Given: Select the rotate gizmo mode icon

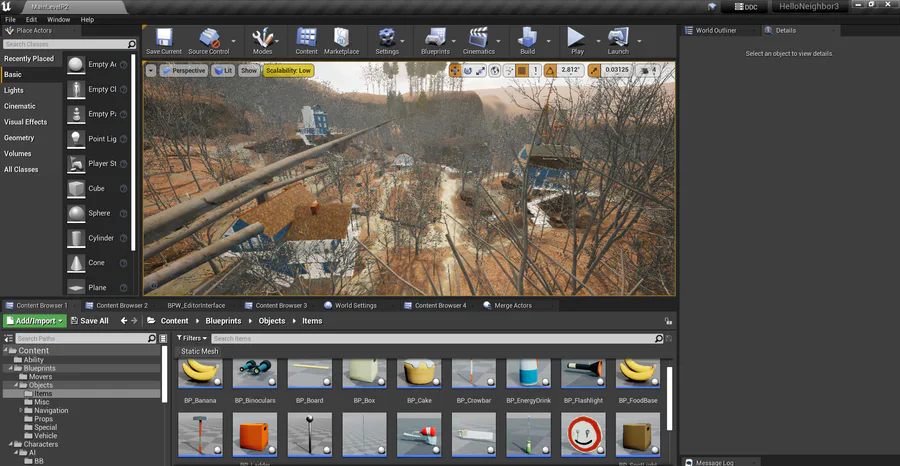Looking at the screenshot, I should (468, 71).
